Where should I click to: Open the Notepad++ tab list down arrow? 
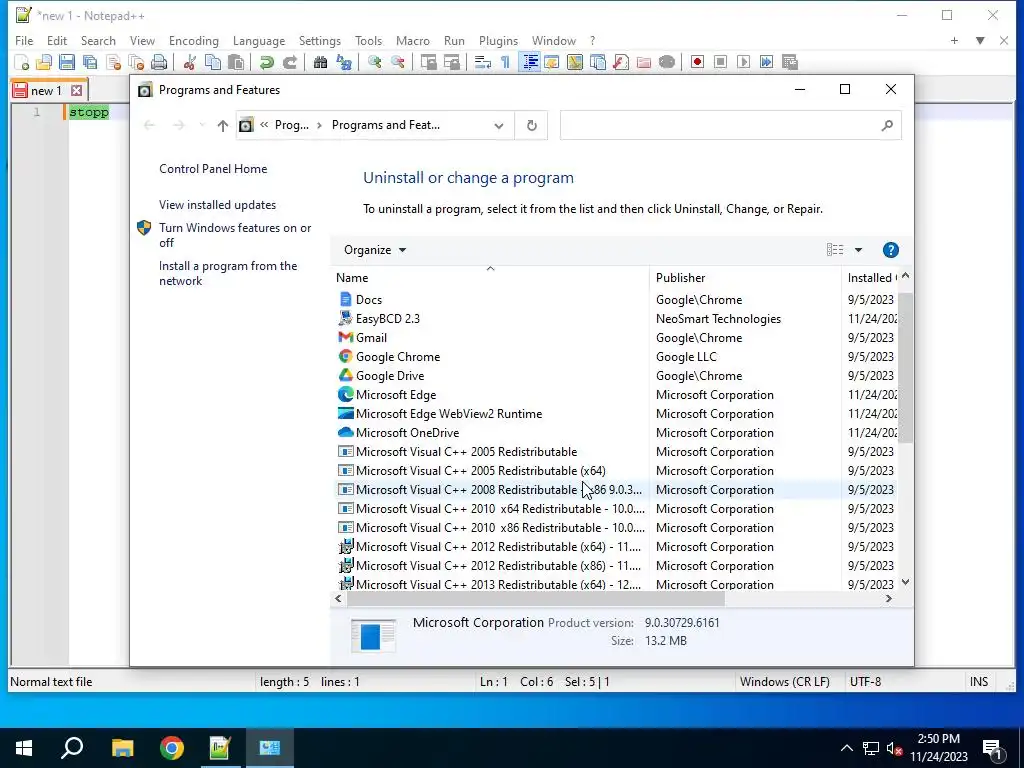pos(980,40)
